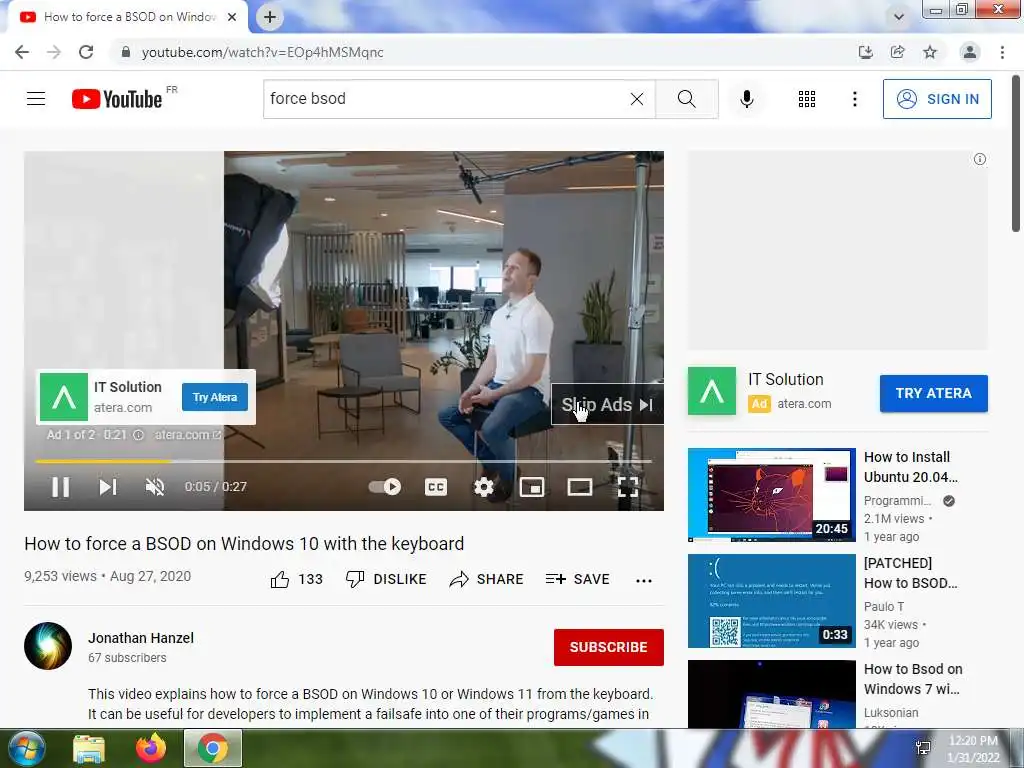Open the SHARE dialog
1024x768 pixels.
pos(487,579)
